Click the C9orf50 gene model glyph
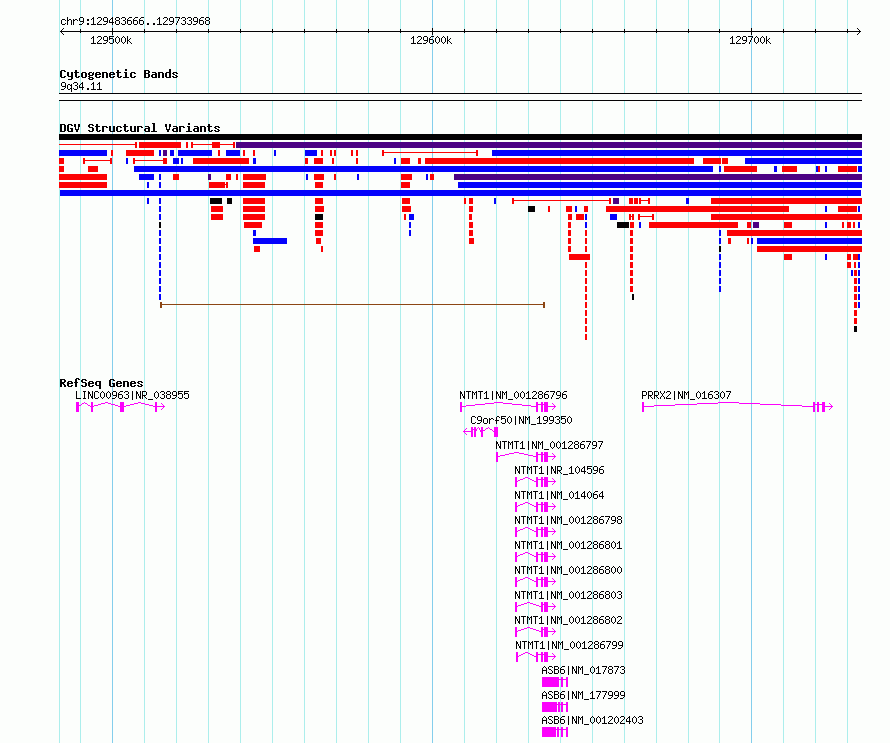 point(481,432)
